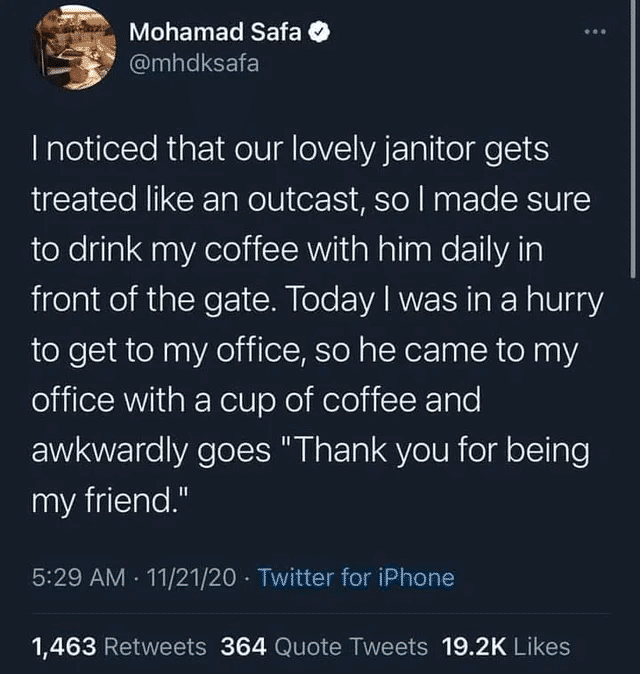Click the tweet's first line mentioning janitor
Viewport: 640px width, 674px height.
tap(290, 153)
